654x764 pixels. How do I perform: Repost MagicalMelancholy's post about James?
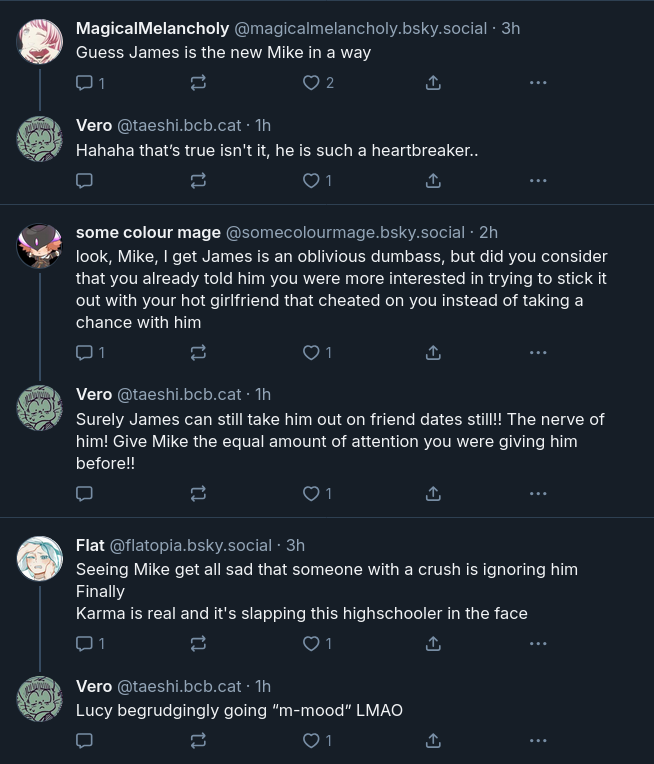click(x=198, y=83)
